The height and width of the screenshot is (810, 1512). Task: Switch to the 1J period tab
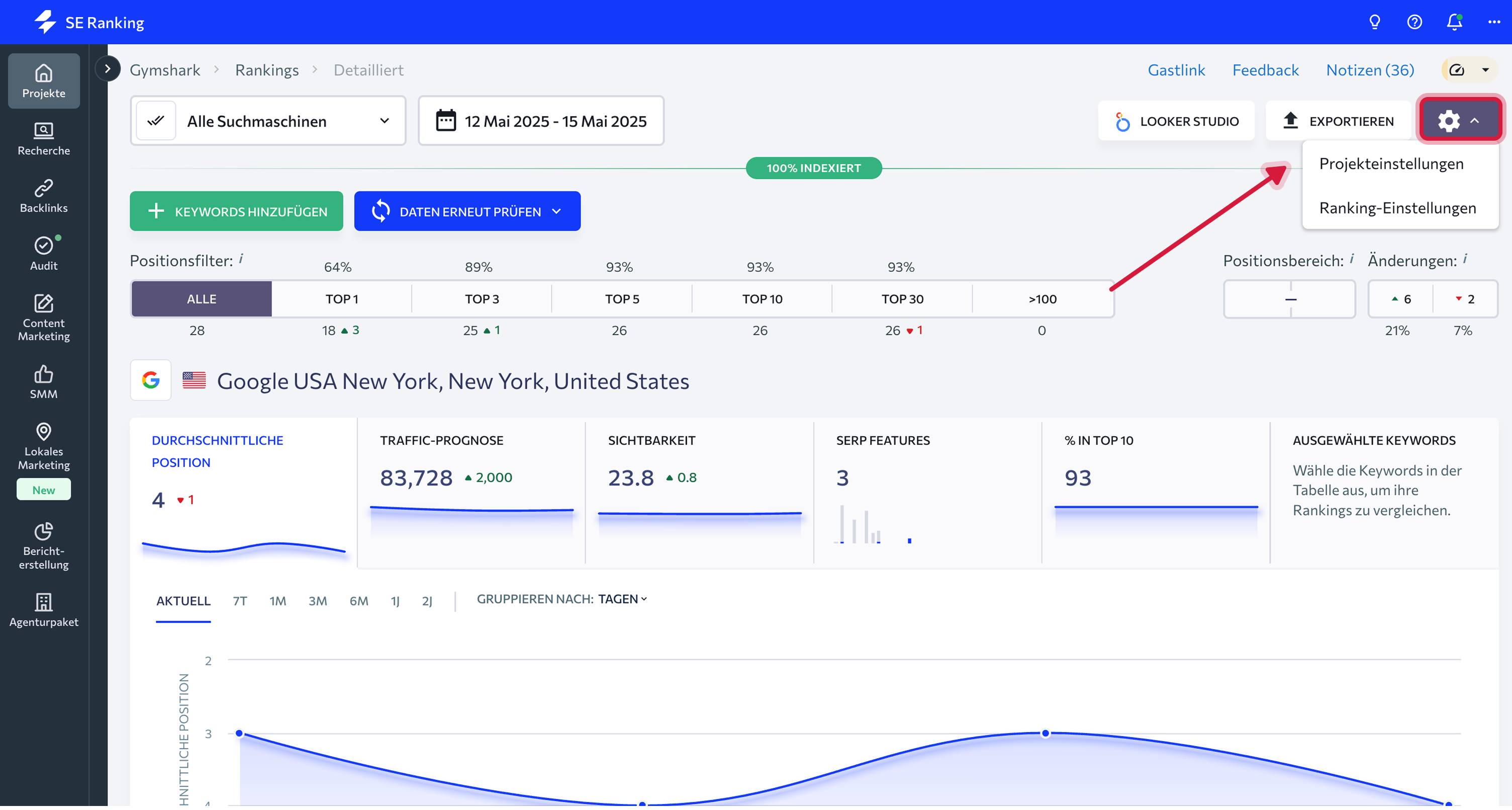tap(395, 601)
